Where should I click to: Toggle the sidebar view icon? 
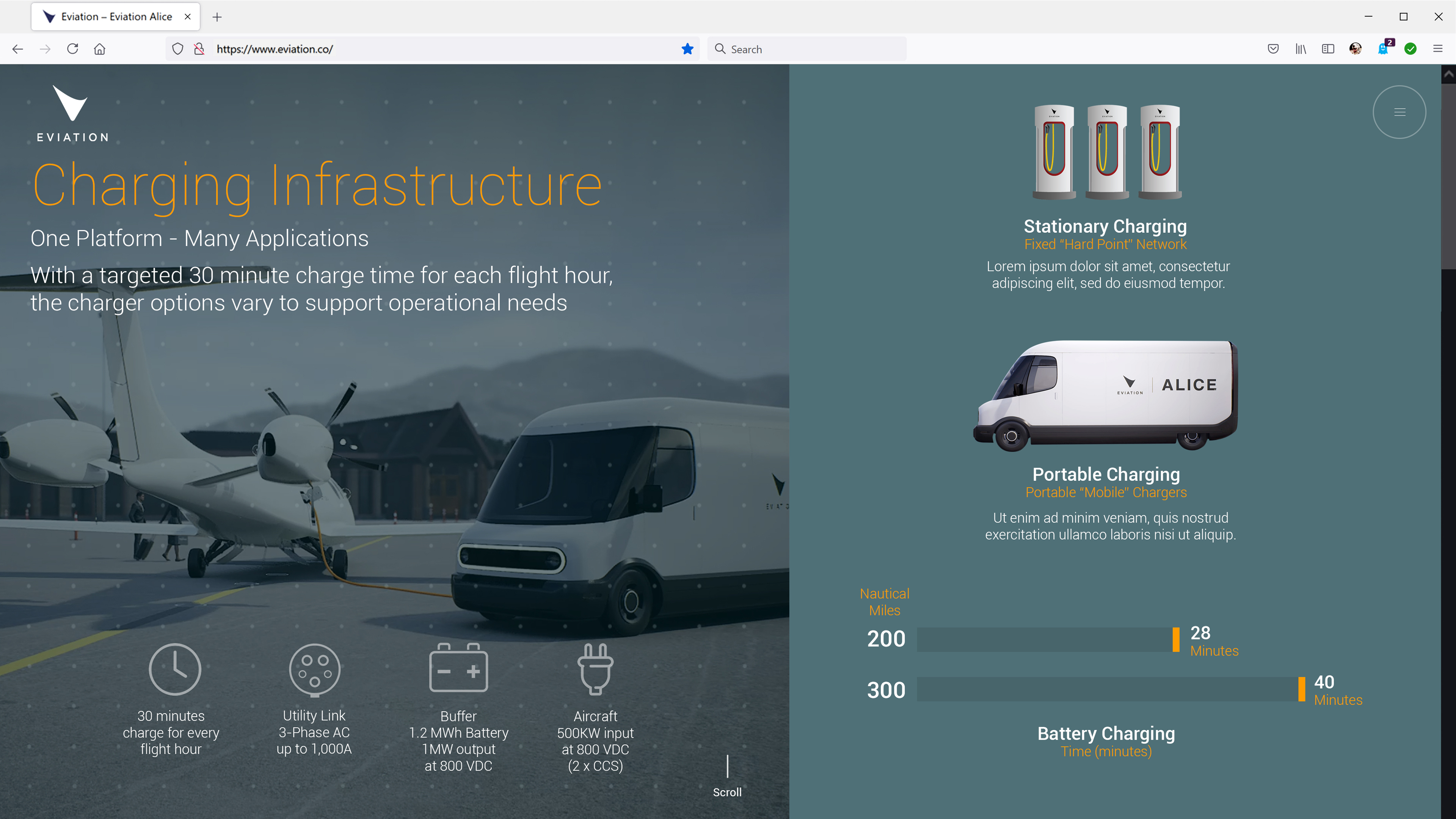(x=1328, y=49)
